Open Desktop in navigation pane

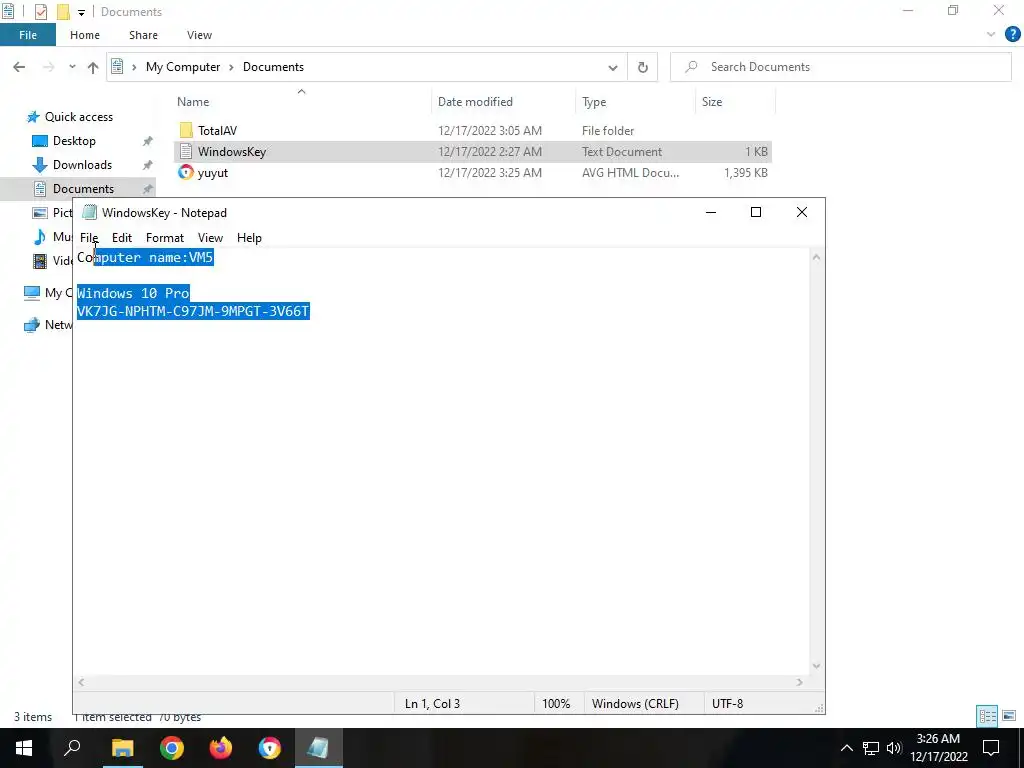coord(74,140)
